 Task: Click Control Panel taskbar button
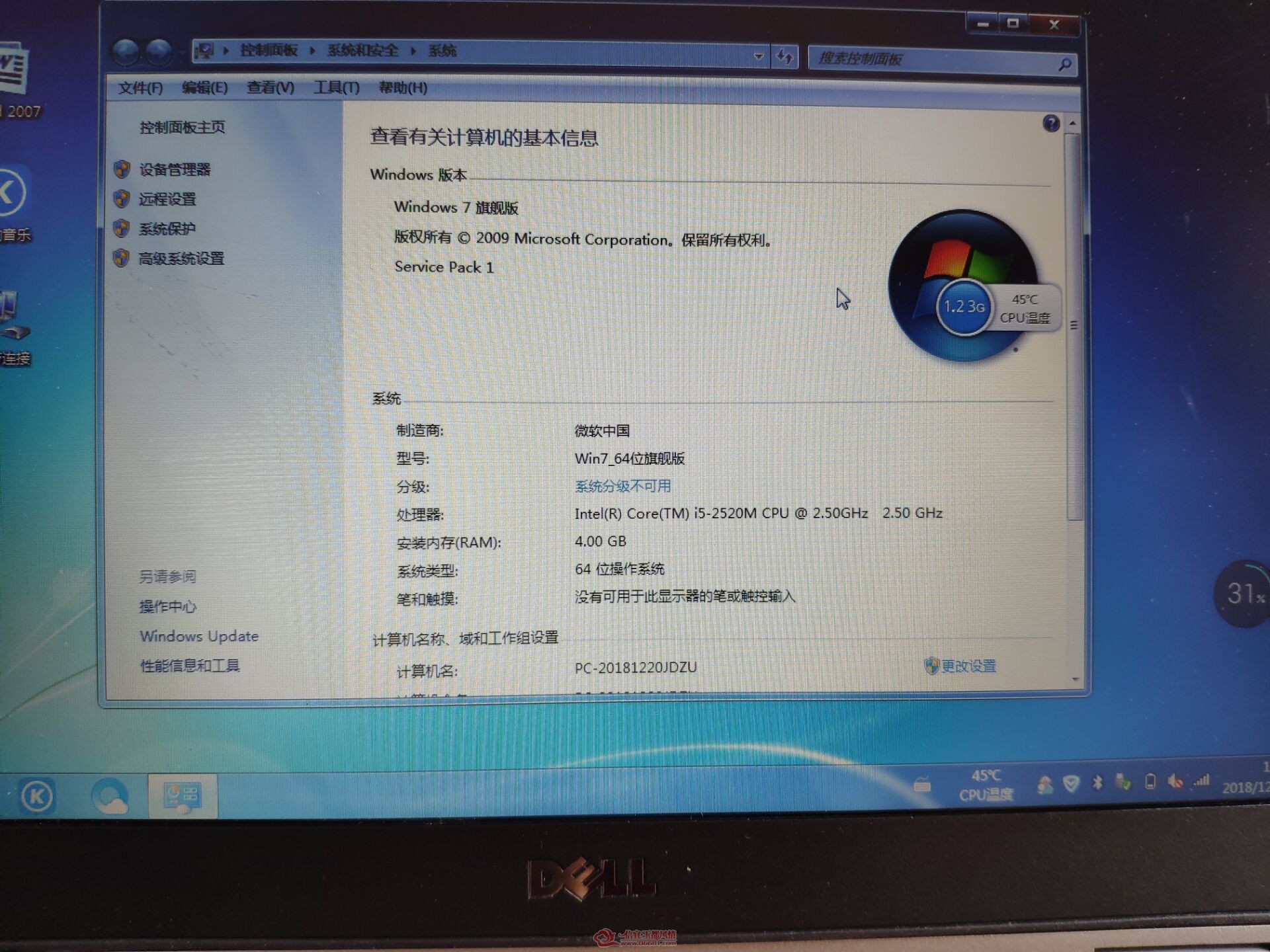(182, 795)
